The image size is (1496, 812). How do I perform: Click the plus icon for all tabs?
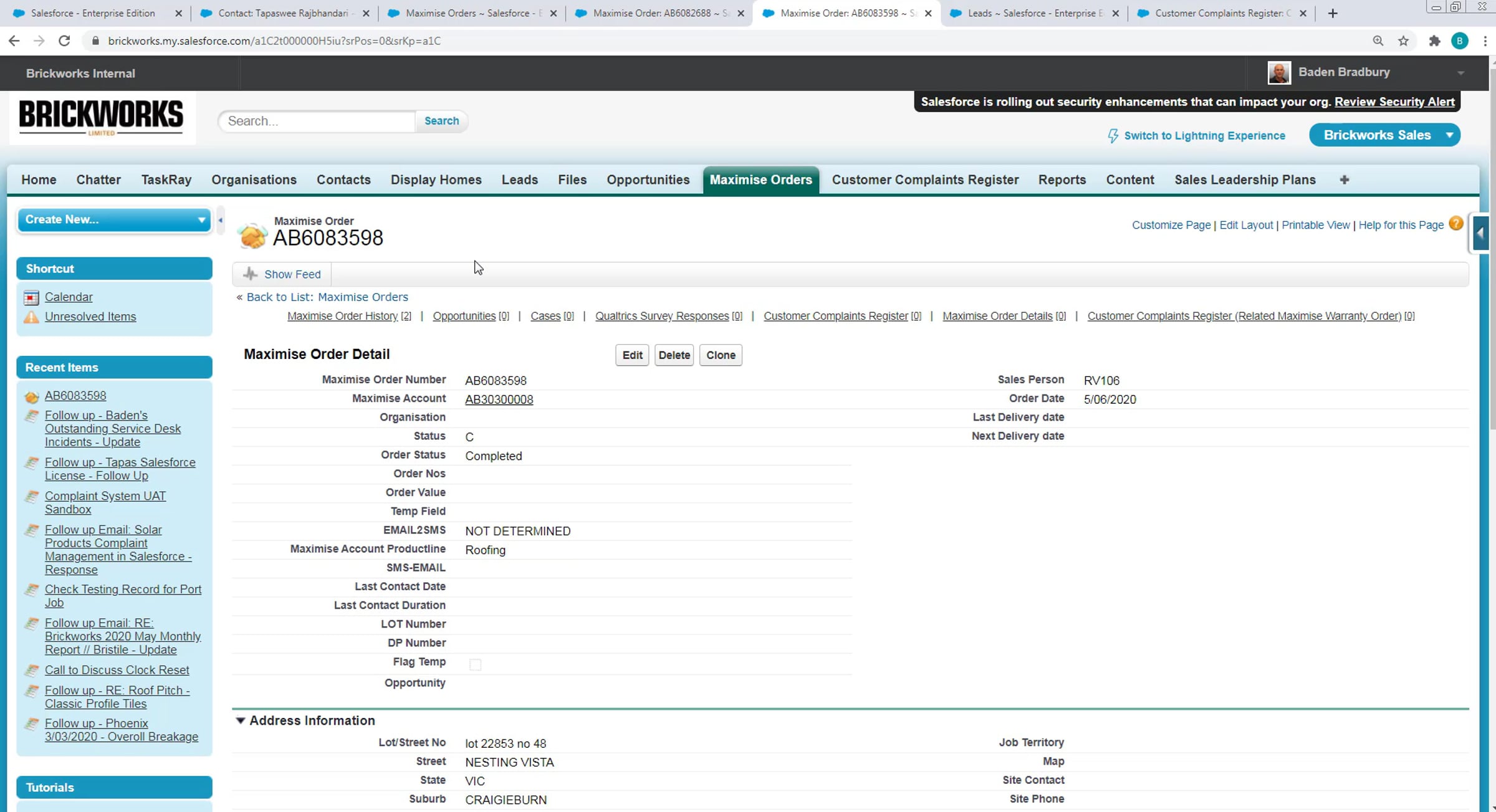click(x=1344, y=180)
